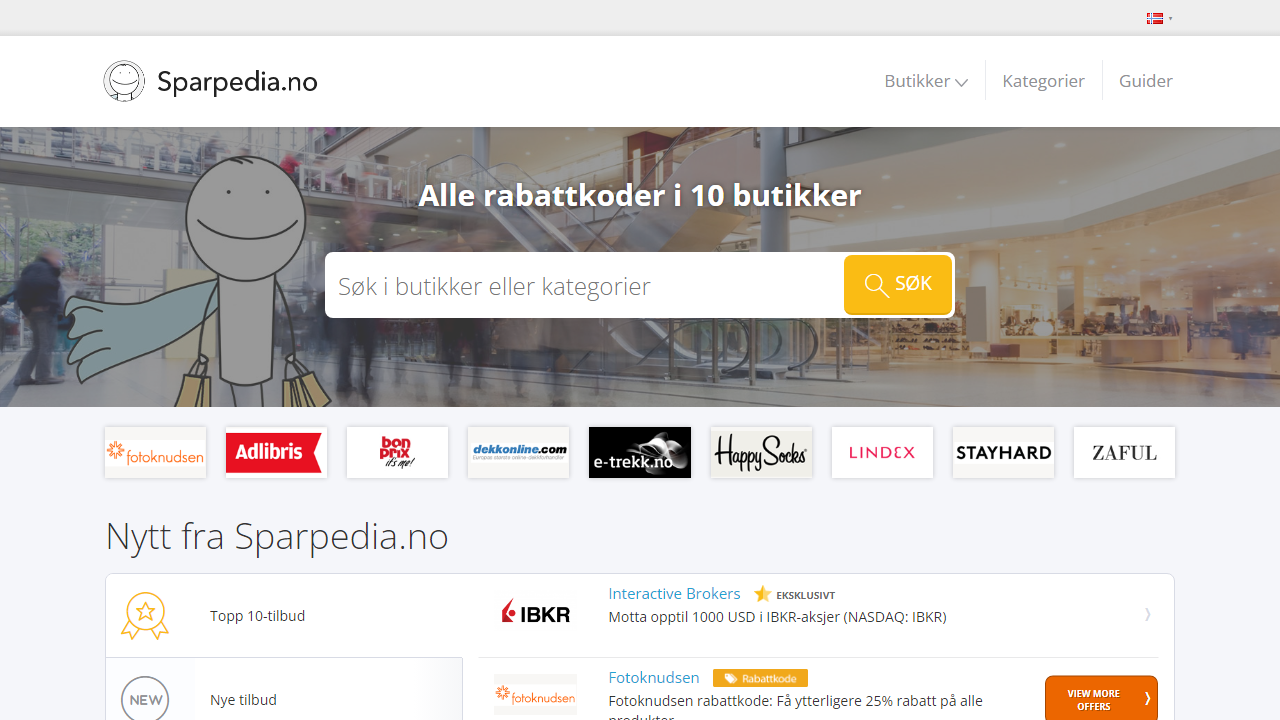Choose the e-trekk.no store logo
Screen dimensions: 1280x720
(640, 452)
